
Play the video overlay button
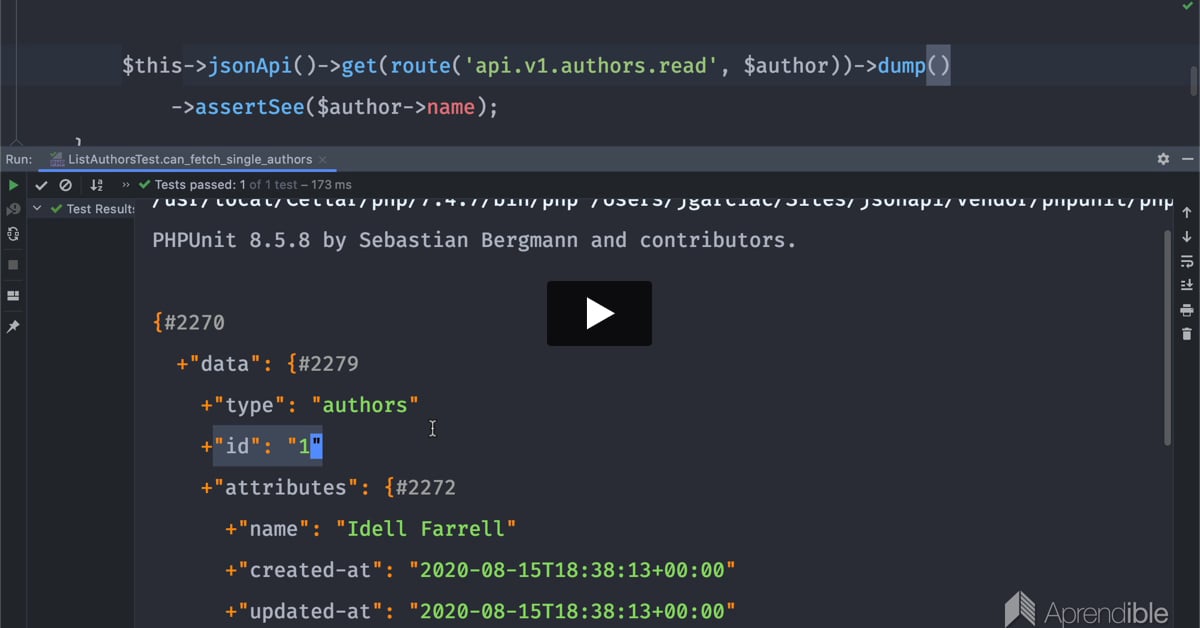[x=599, y=314]
